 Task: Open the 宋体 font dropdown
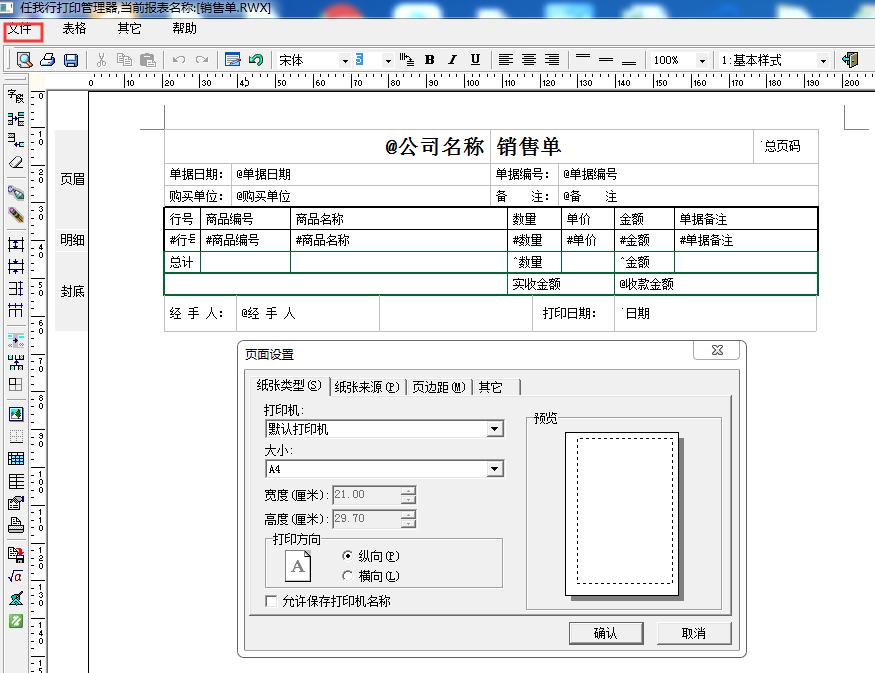(345, 60)
